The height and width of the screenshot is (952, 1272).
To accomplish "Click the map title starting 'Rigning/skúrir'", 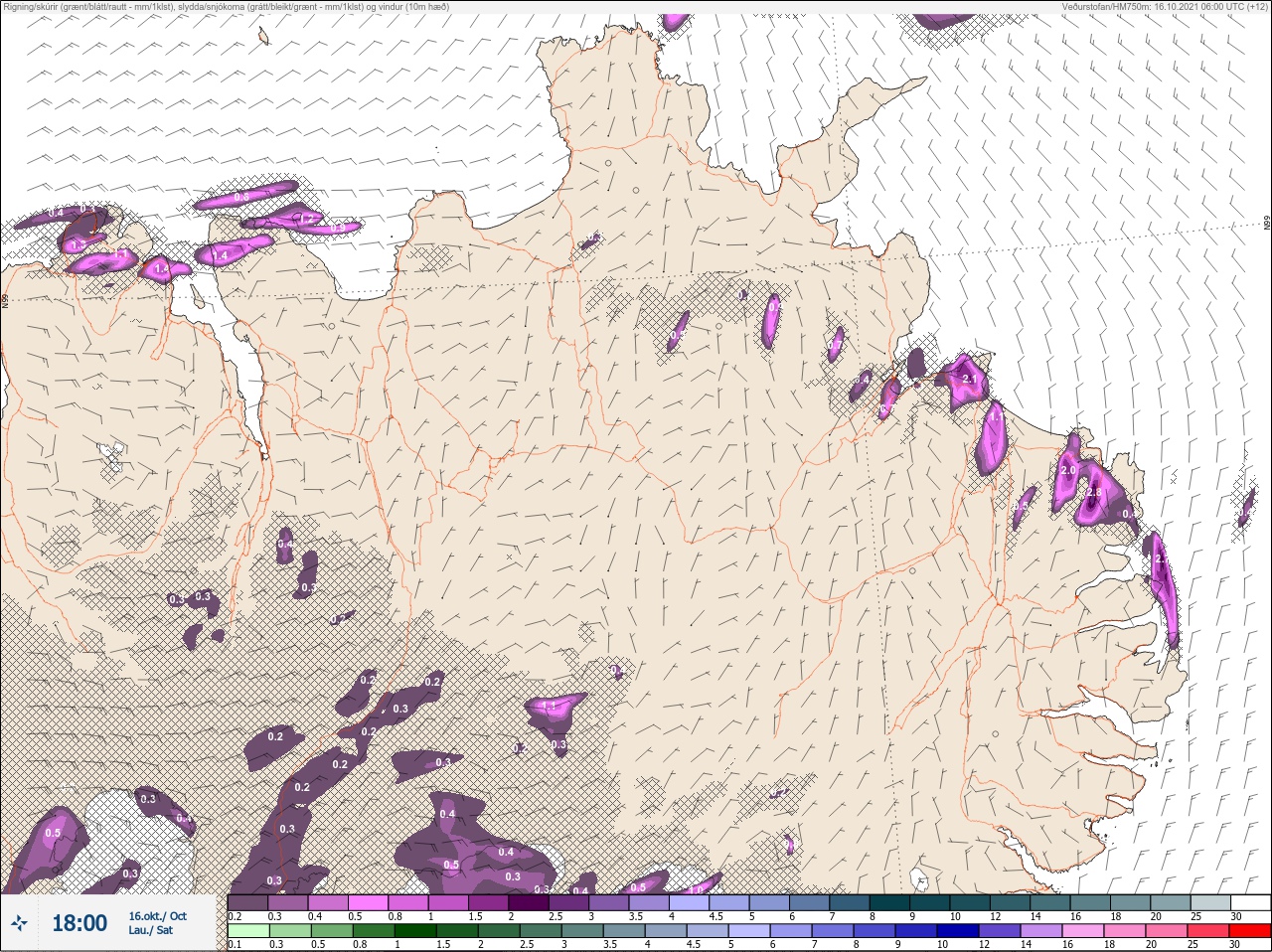I will coord(226,7).
